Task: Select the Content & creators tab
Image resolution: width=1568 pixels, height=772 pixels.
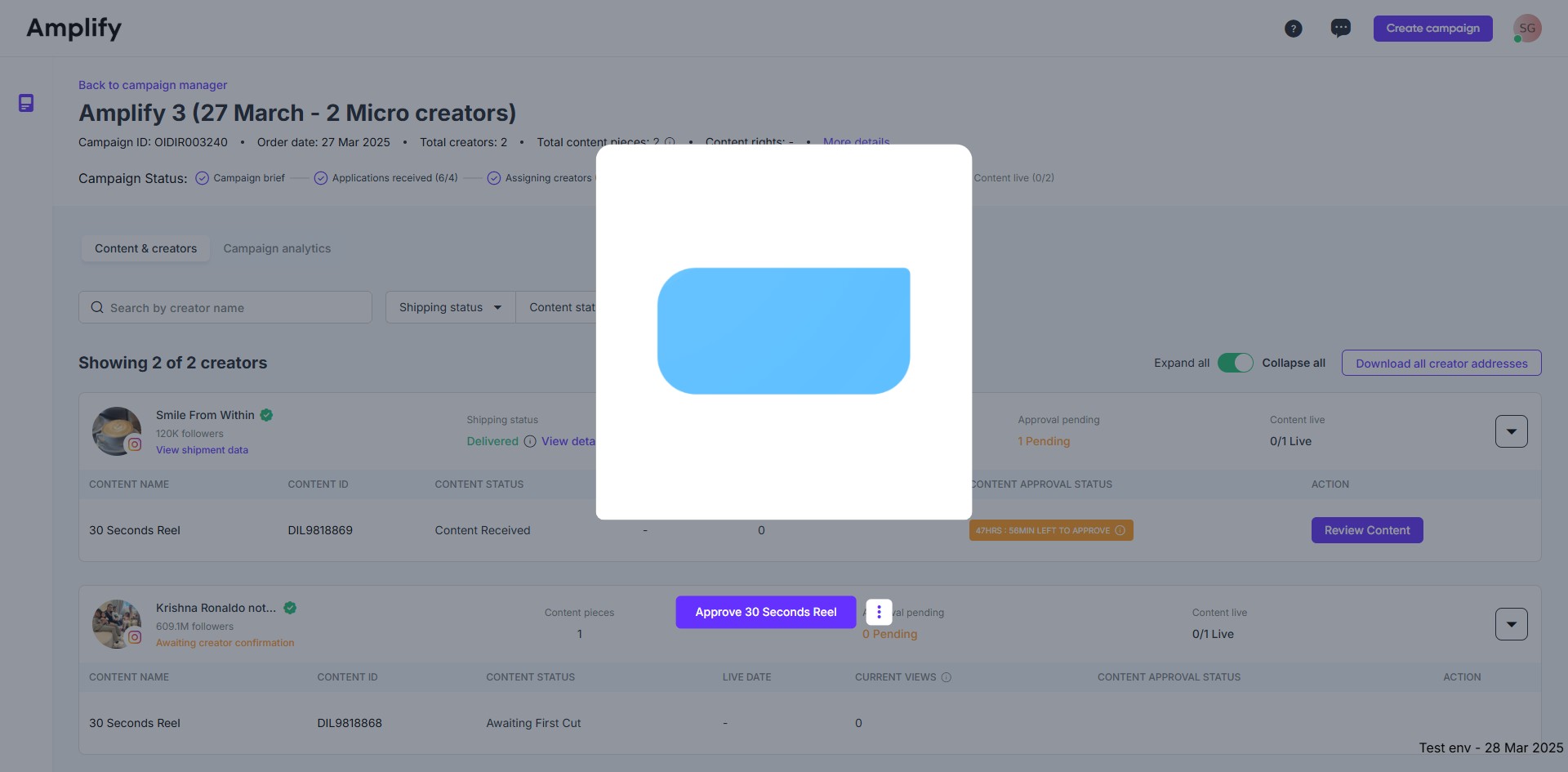Action: (x=145, y=248)
